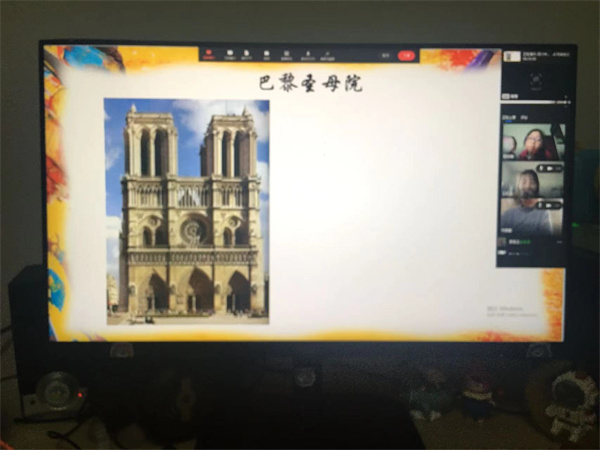Select video of person with light blonde hair
600x450 pixels.
pyautogui.click(x=532, y=180)
